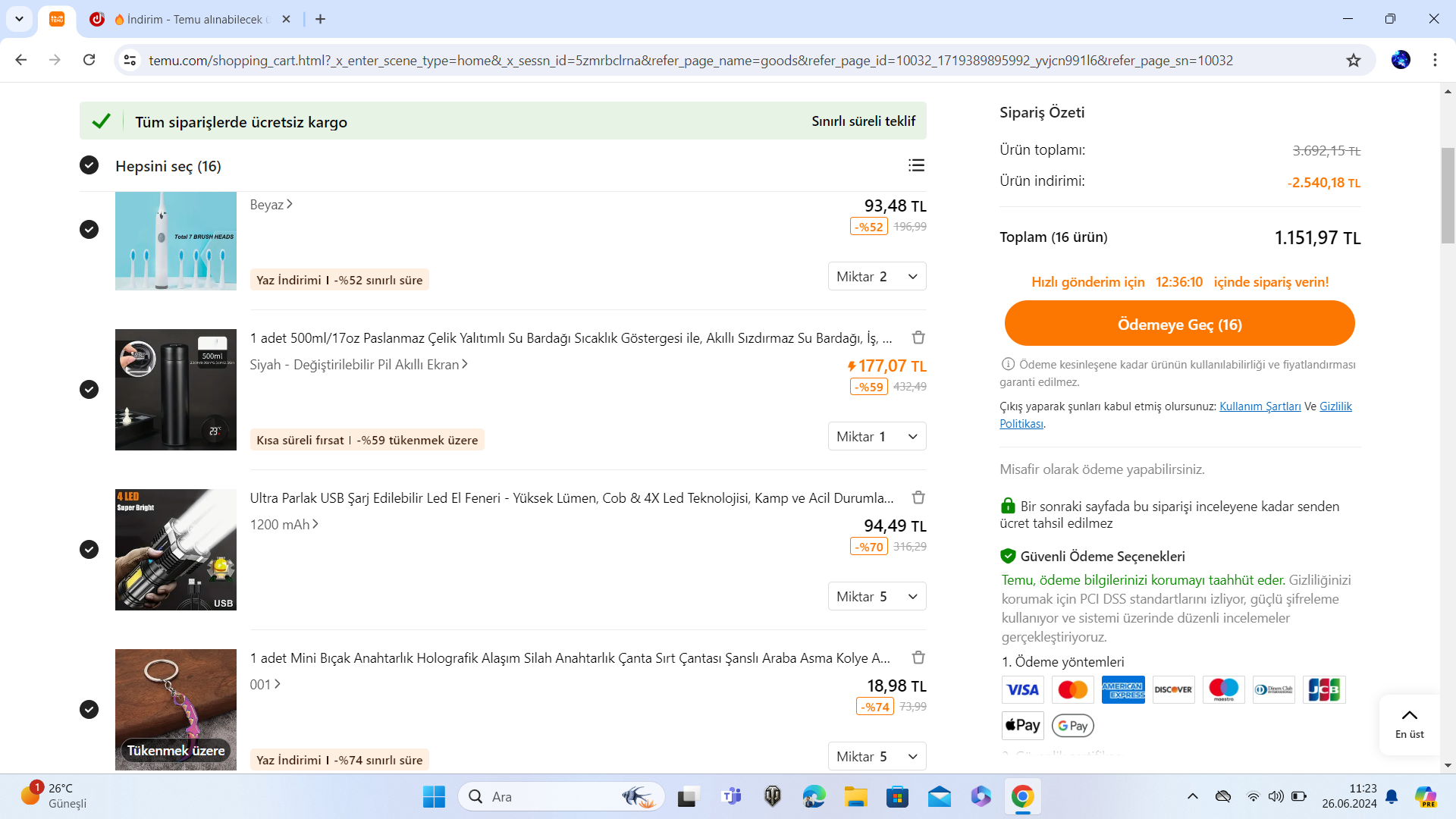View site information icon in address bar
This screenshot has height=819, width=1456.
click(x=130, y=60)
